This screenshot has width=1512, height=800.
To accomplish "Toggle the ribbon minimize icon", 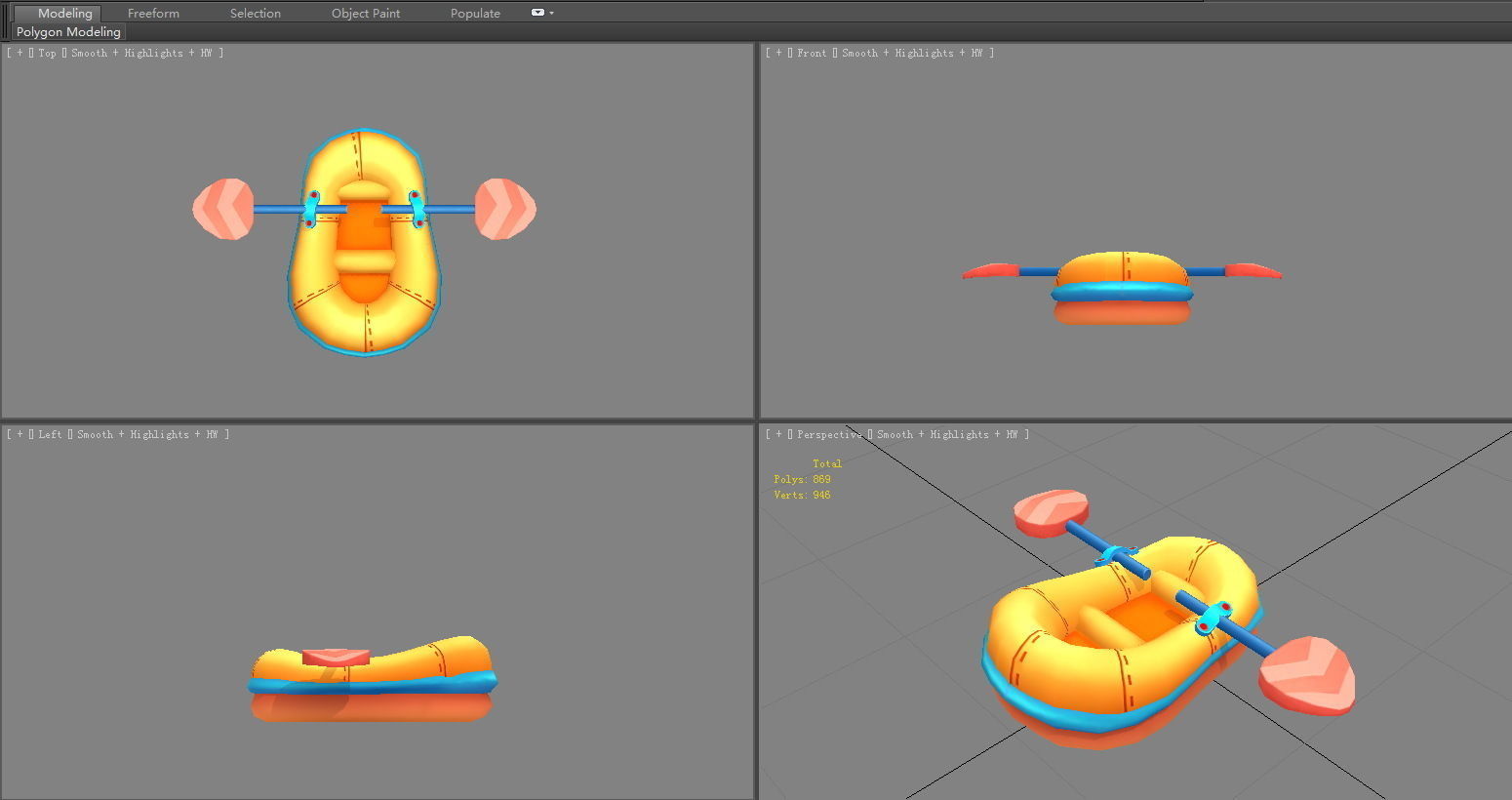I will point(537,13).
